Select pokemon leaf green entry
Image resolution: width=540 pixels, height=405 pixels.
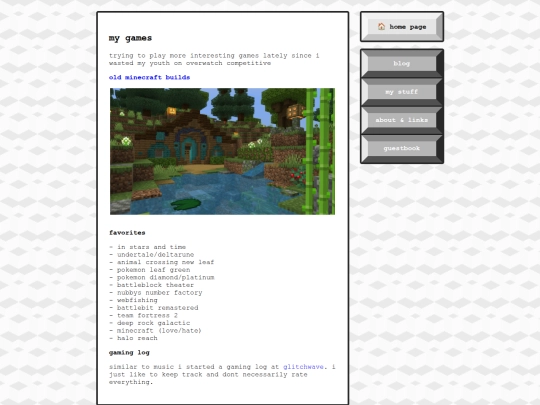[x=150, y=270]
